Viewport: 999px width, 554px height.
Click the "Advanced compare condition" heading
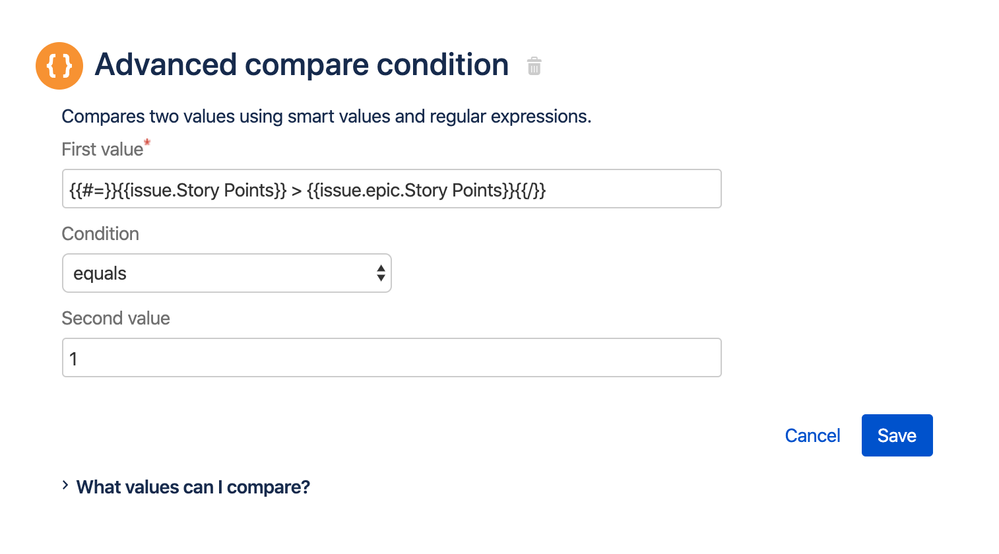(x=301, y=66)
